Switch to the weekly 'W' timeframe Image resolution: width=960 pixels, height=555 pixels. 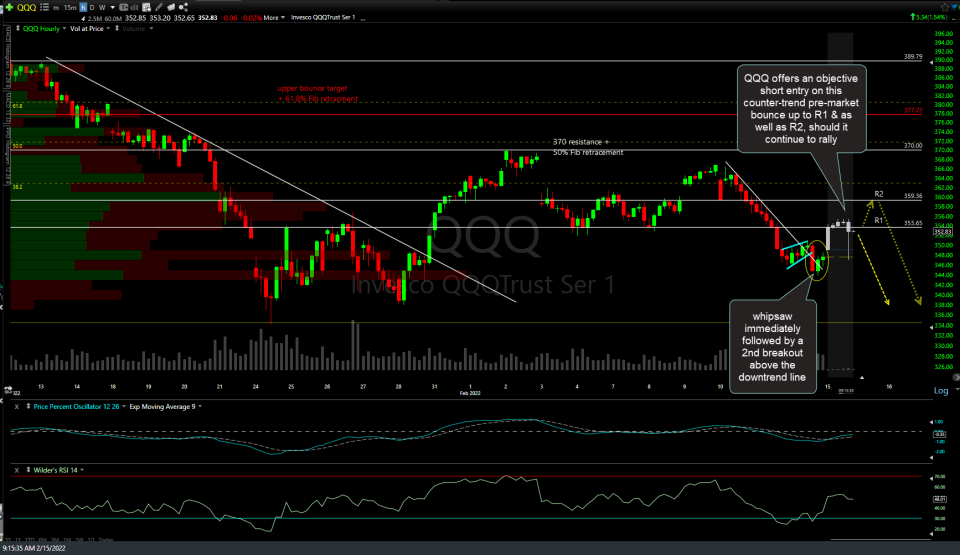102,7
